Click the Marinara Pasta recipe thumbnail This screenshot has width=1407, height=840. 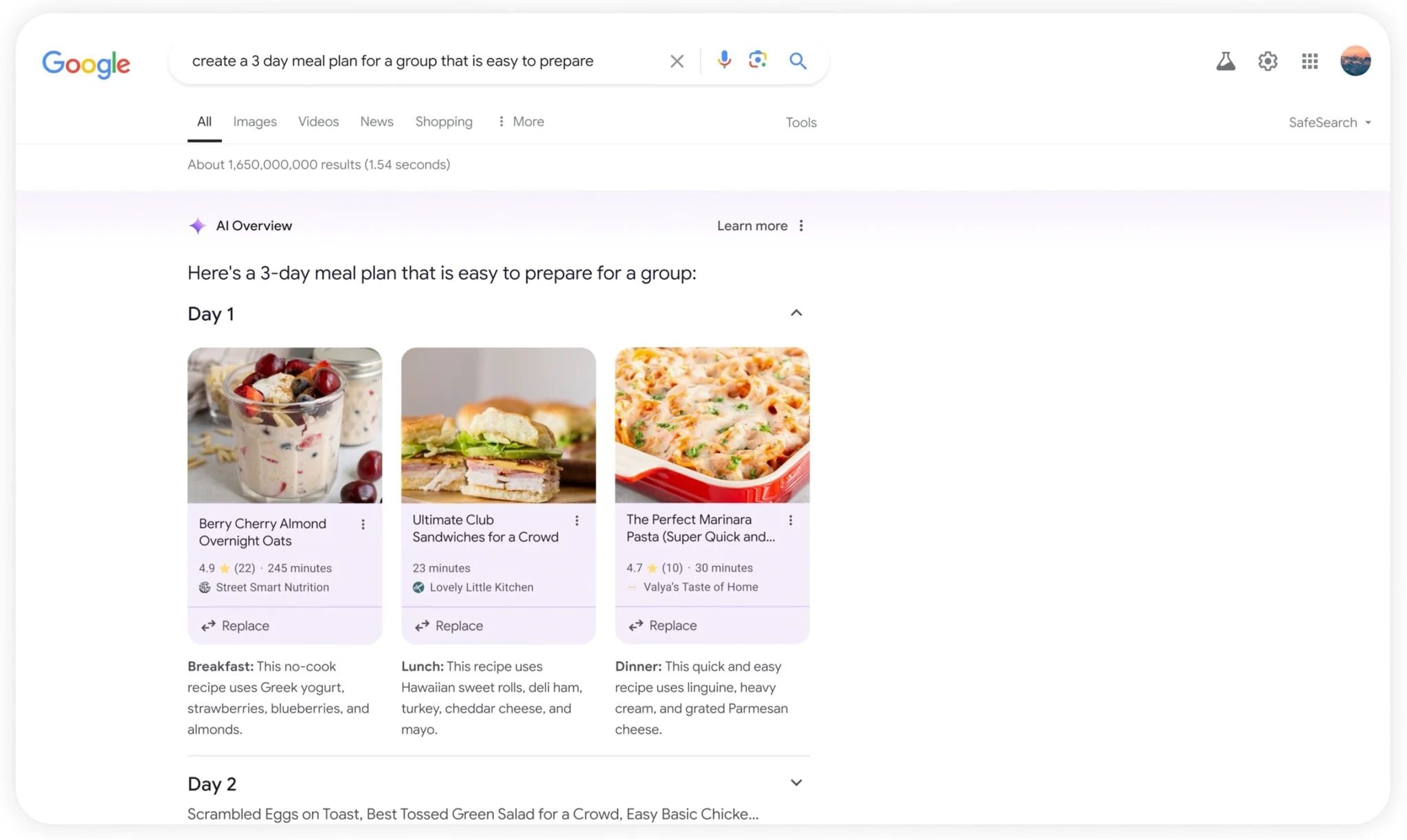coord(712,424)
